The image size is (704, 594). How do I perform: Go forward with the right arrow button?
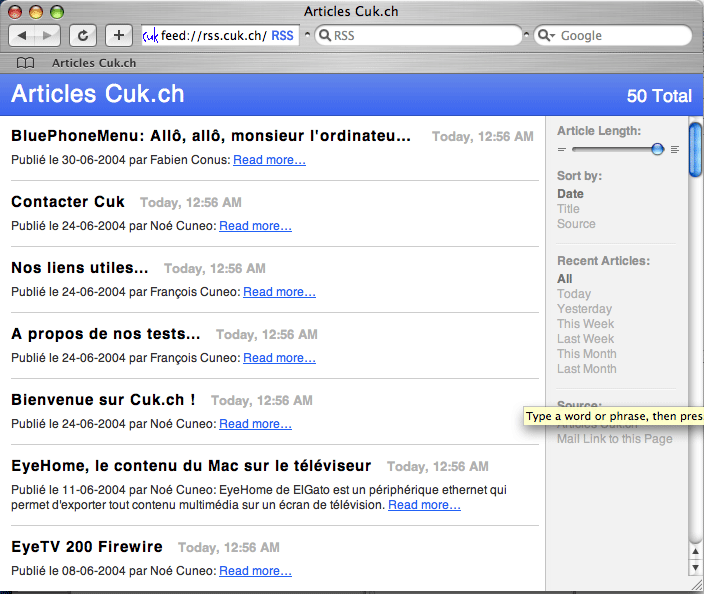click(x=47, y=35)
